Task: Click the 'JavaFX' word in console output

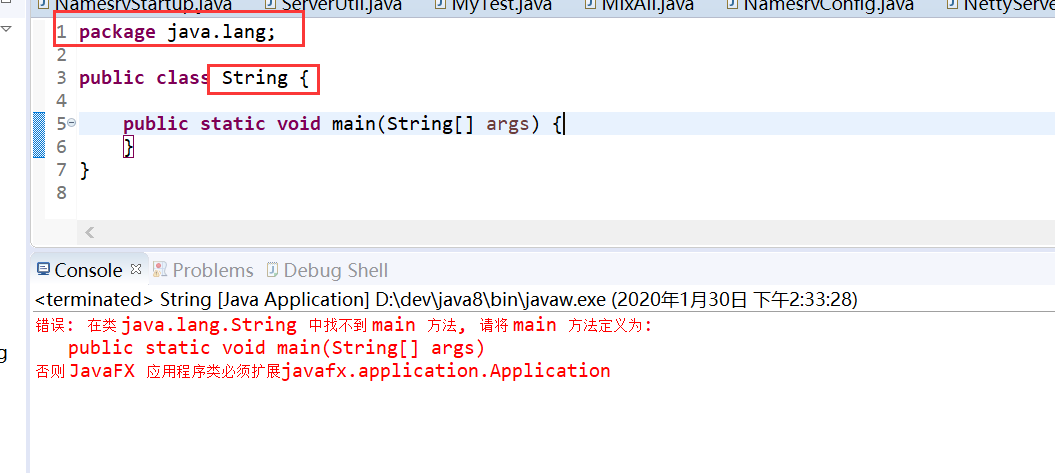Action: 102,371
